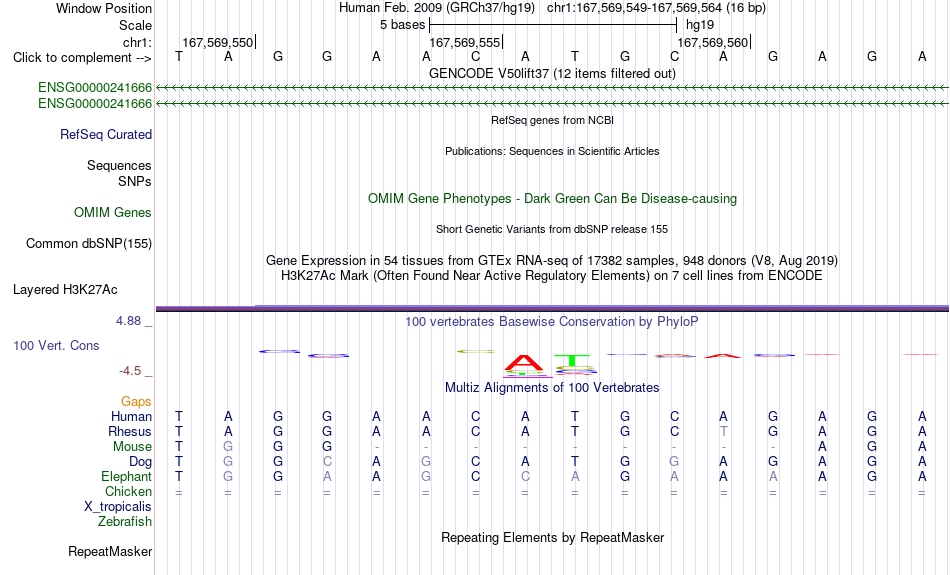Click the 5 bases scale bar
The image size is (950, 575).
click(x=553, y=25)
